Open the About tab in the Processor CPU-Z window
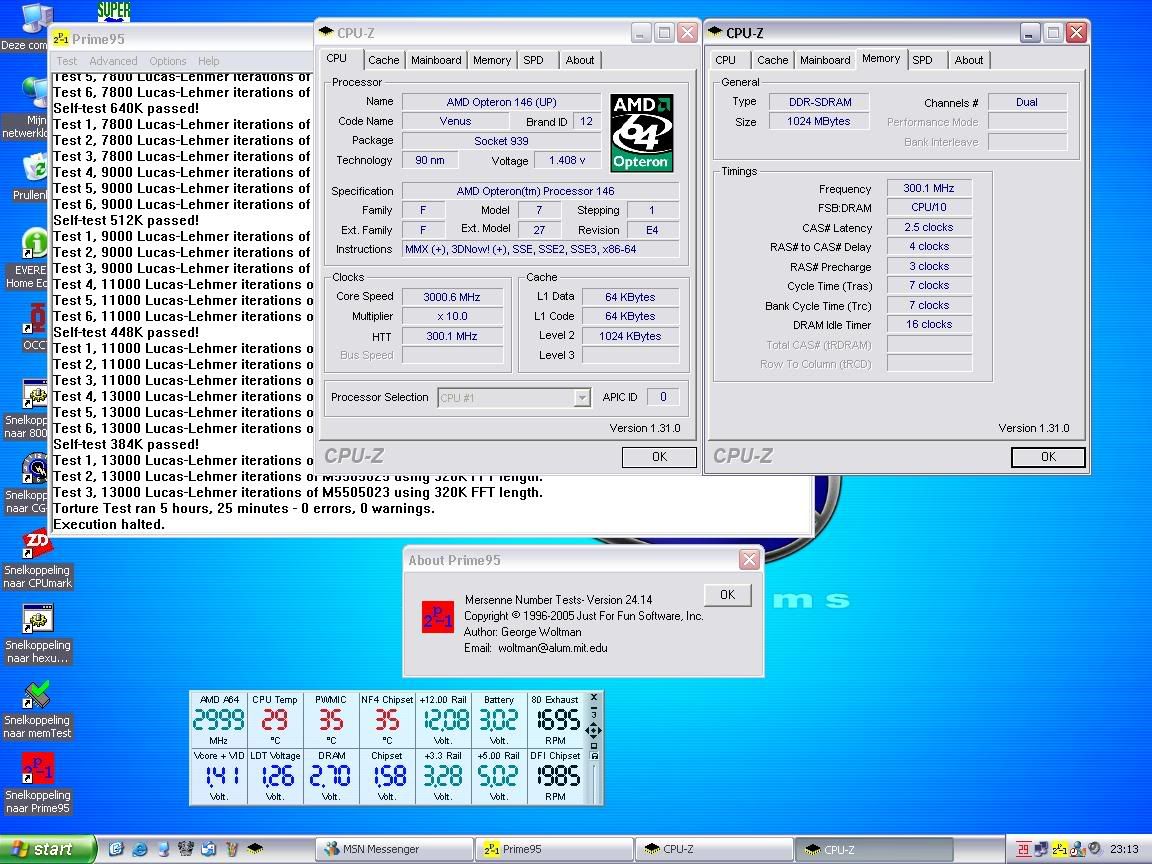This screenshot has height=864, width=1152. coord(580,60)
